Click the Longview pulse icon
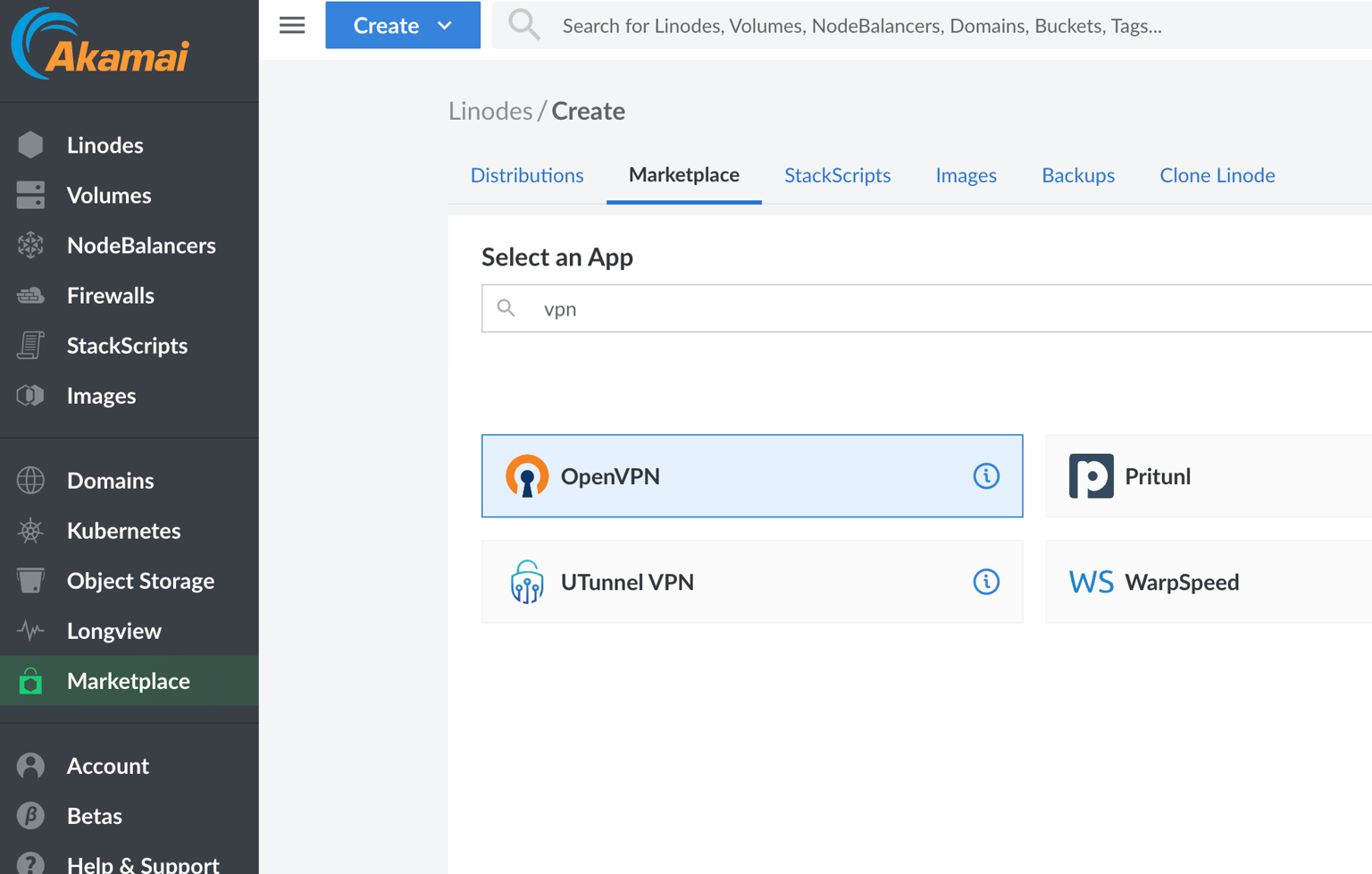1372x874 pixels. click(x=30, y=630)
